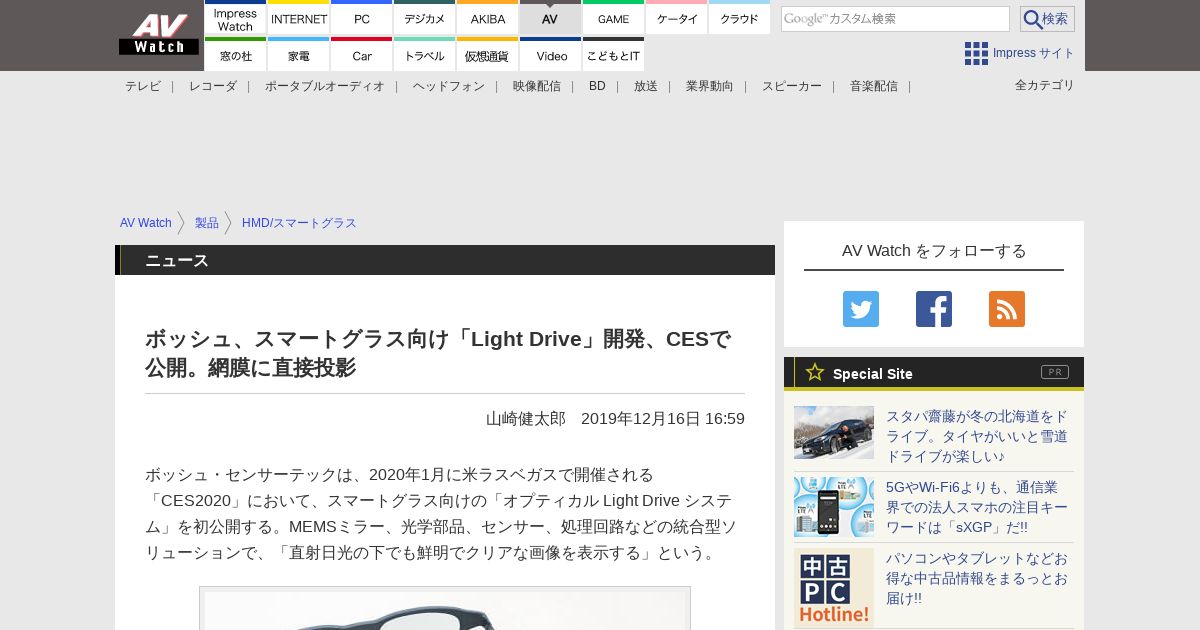Open the Impress Watch tab
1200x630 pixels.
point(235,18)
